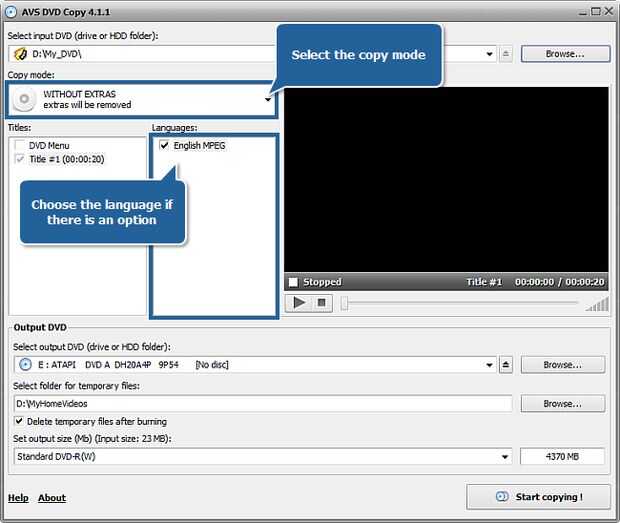Viewport: 620px width, 523px height.
Task: Expand the Copy mode dropdown
Action: click(268, 99)
